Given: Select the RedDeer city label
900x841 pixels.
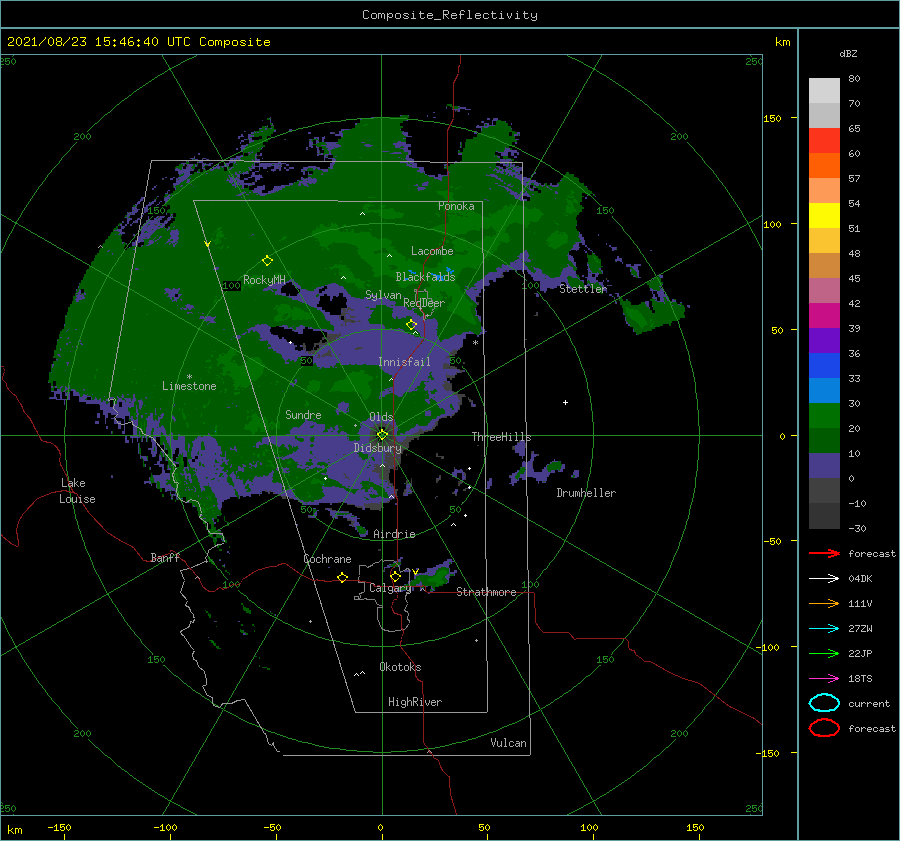Looking at the screenshot, I should click(424, 303).
